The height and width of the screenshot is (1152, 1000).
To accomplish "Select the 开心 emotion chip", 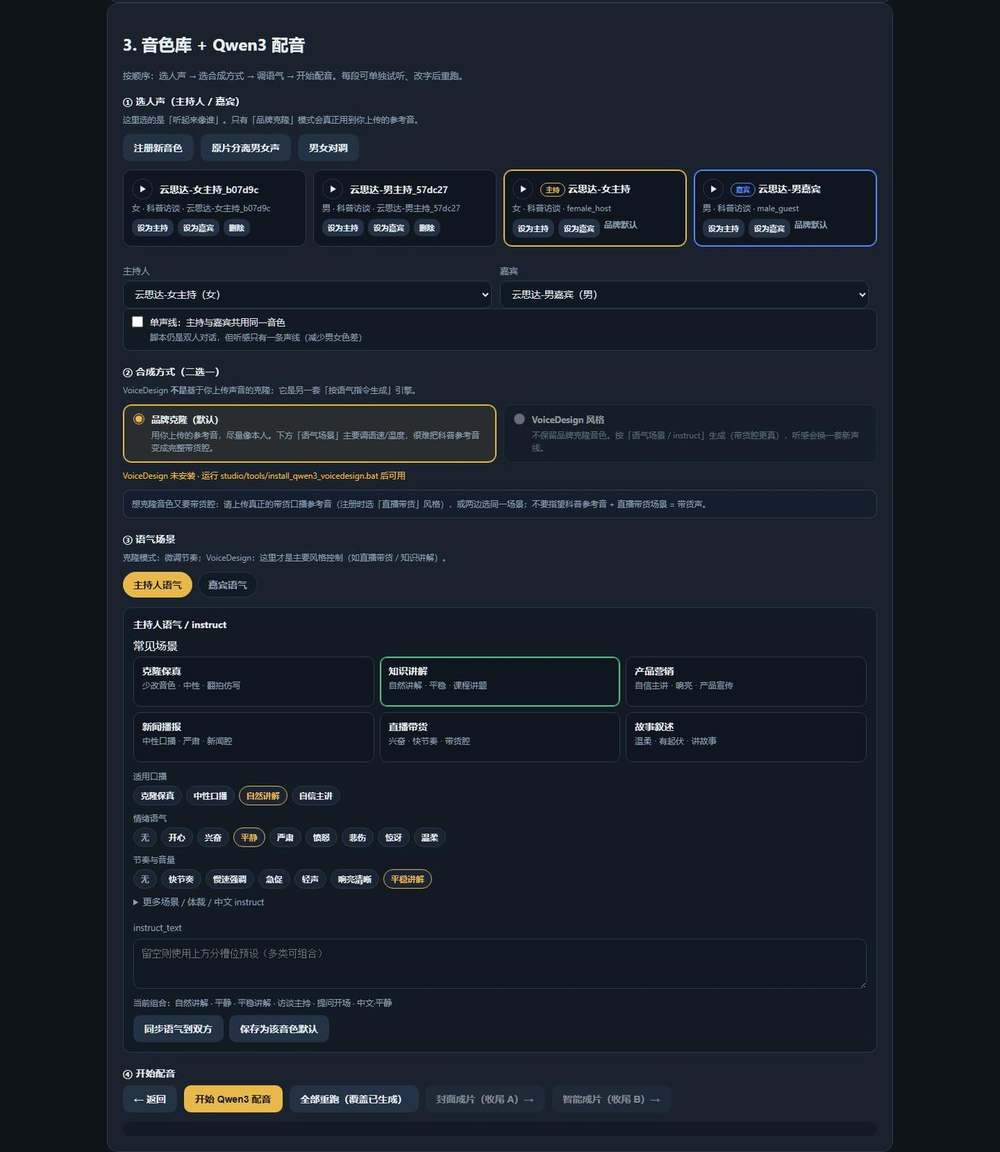I will pos(176,838).
